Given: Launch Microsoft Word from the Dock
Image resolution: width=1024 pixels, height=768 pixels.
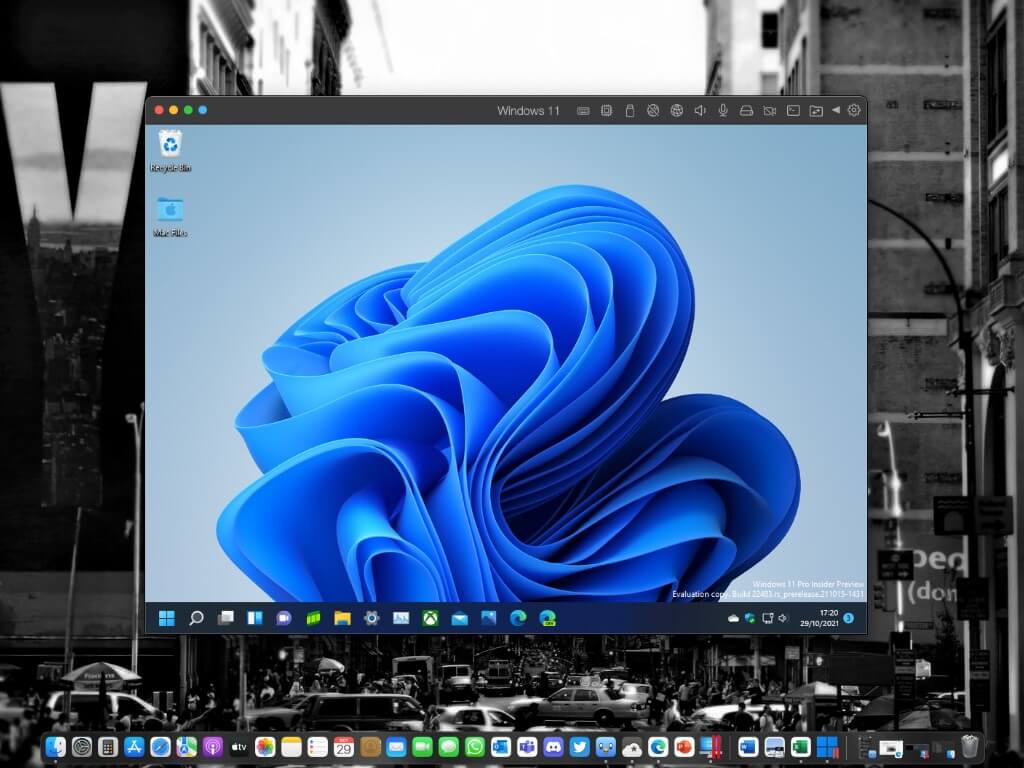Looking at the screenshot, I should click(748, 746).
